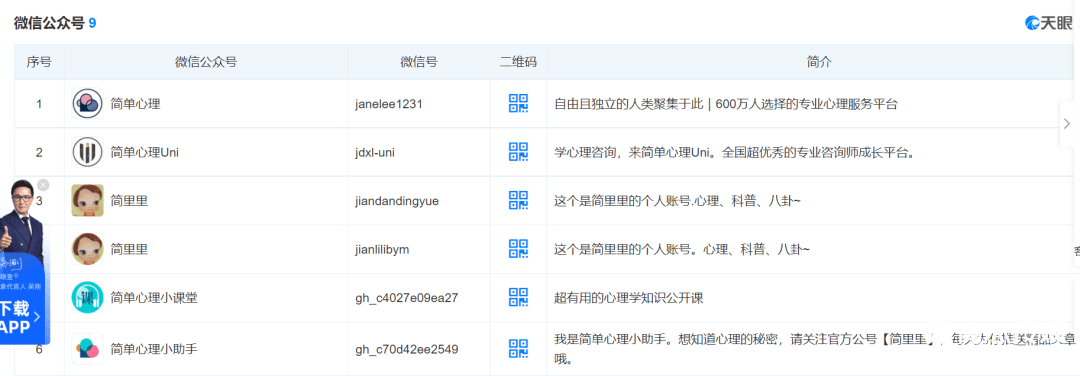This screenshot has height=376, width=1080.
Task: Click the 简单心理Uni account avatar
Action: click(87, 152)
